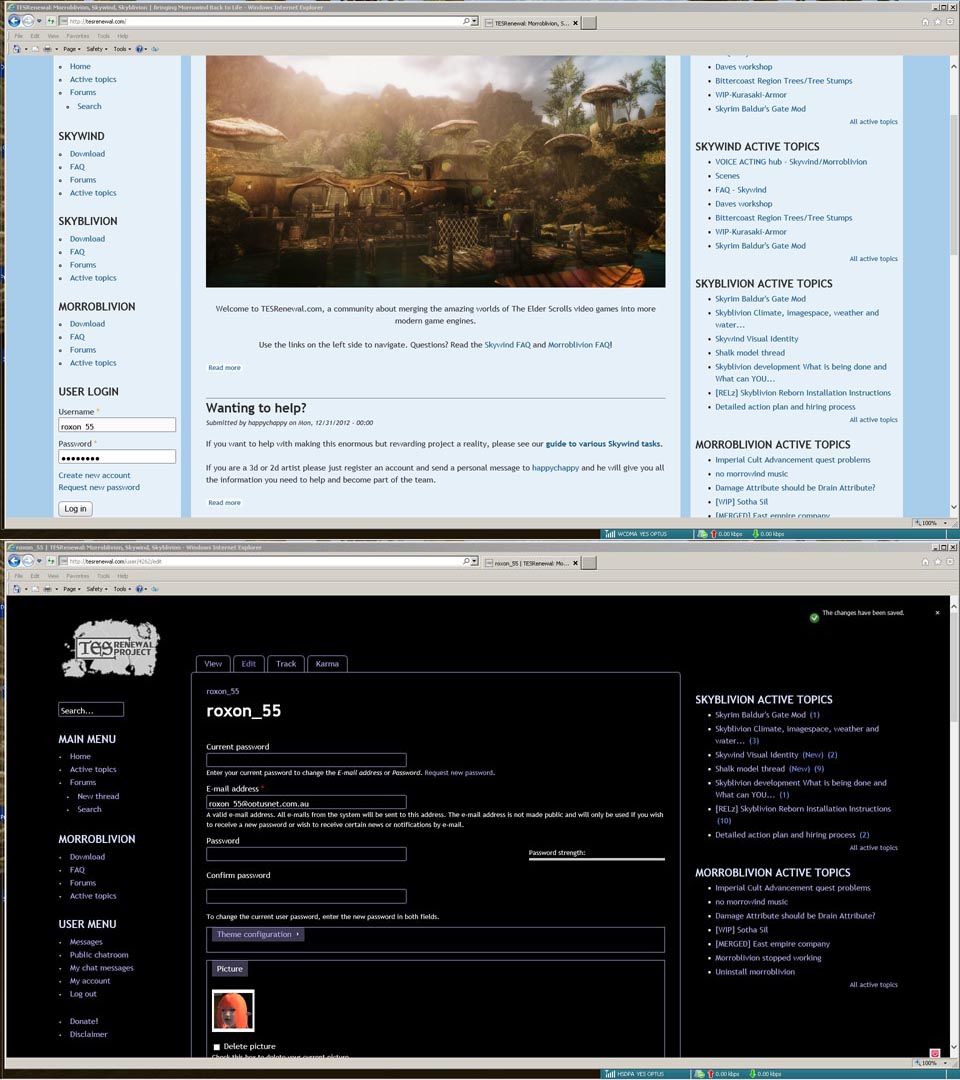Image resolution: width=960 pixels, height=1080 pixels.
Task: Click the red upload arrow in the bottom status bar
Action: pyautogui.click(x=713, y=1074)
